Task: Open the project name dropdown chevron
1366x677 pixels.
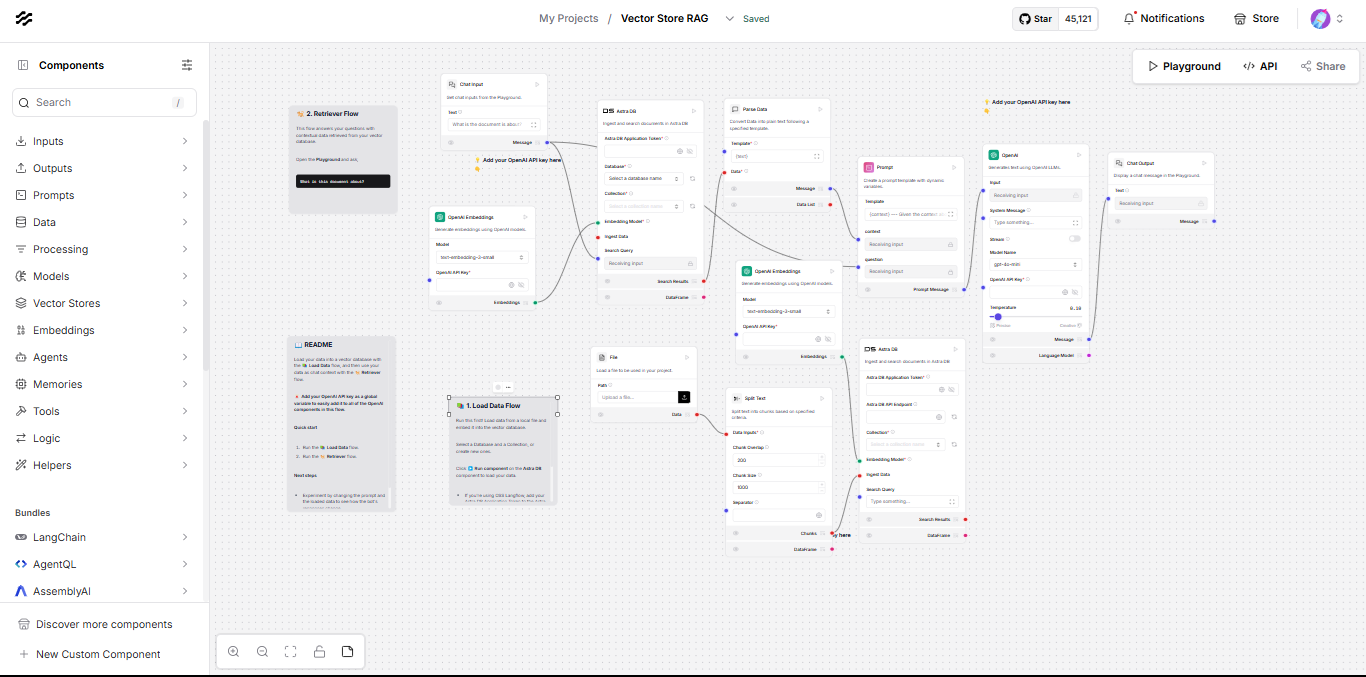Action: 729,19
